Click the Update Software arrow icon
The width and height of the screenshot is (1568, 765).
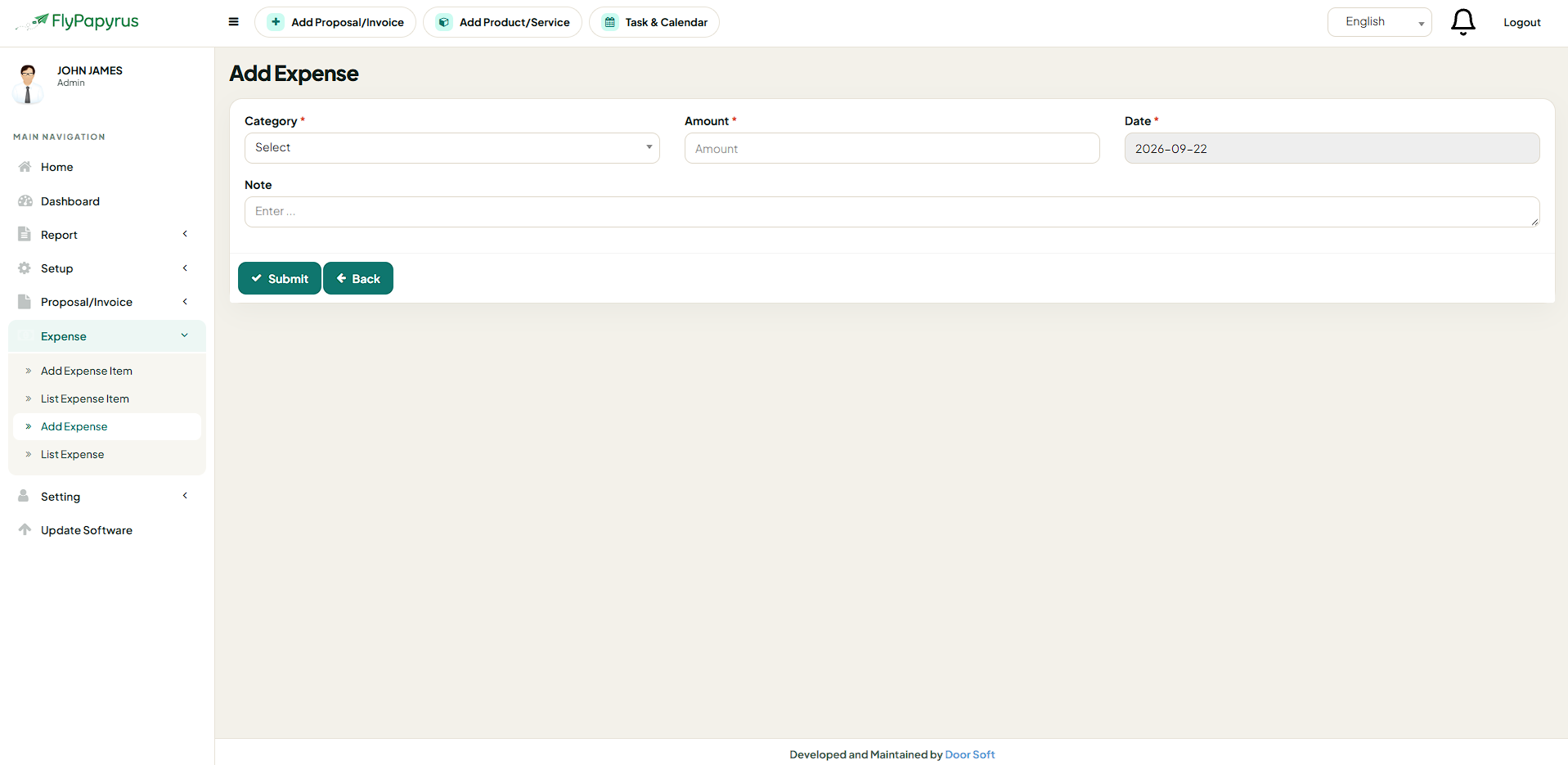(x=25, y=529)
